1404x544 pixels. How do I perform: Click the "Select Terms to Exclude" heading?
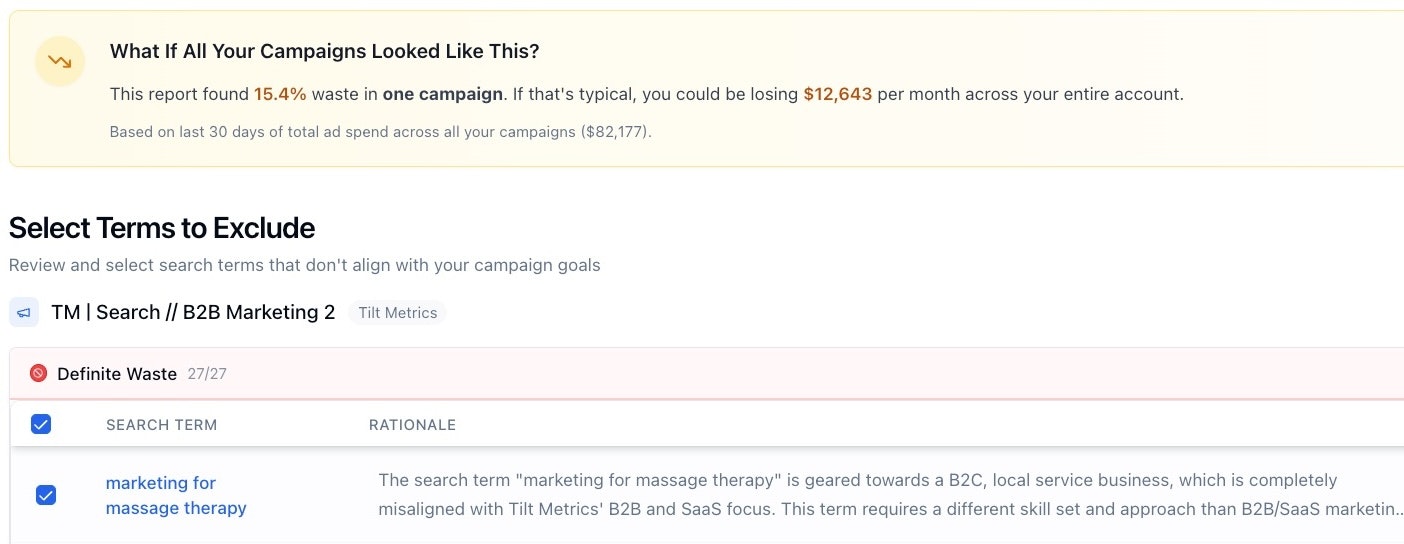(x=162, y=228)
